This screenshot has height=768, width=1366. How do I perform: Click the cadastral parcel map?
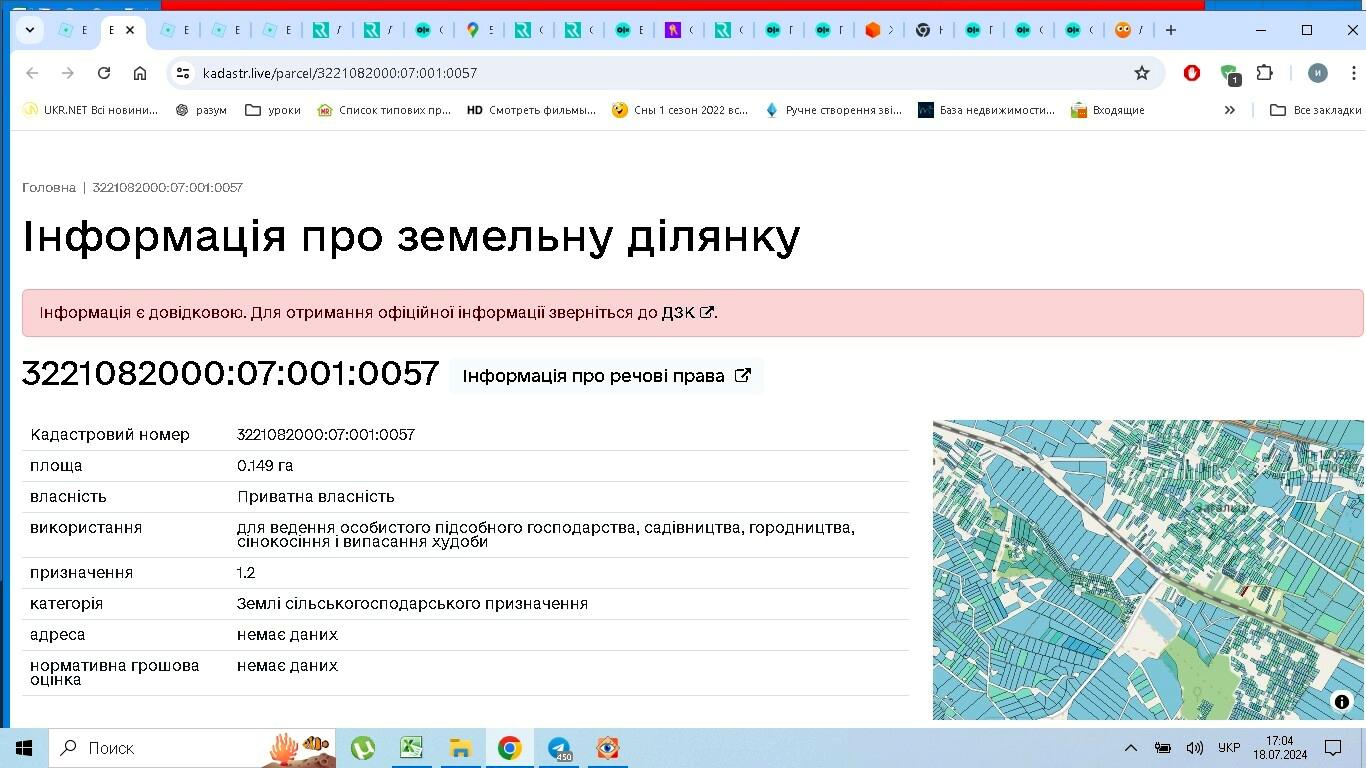click(x=1147, y=570)
